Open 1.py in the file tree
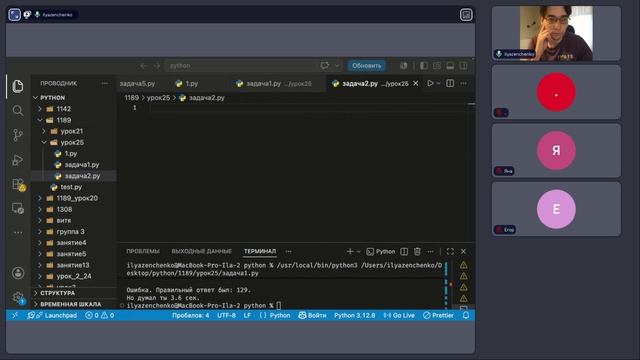 click(71, 153)
